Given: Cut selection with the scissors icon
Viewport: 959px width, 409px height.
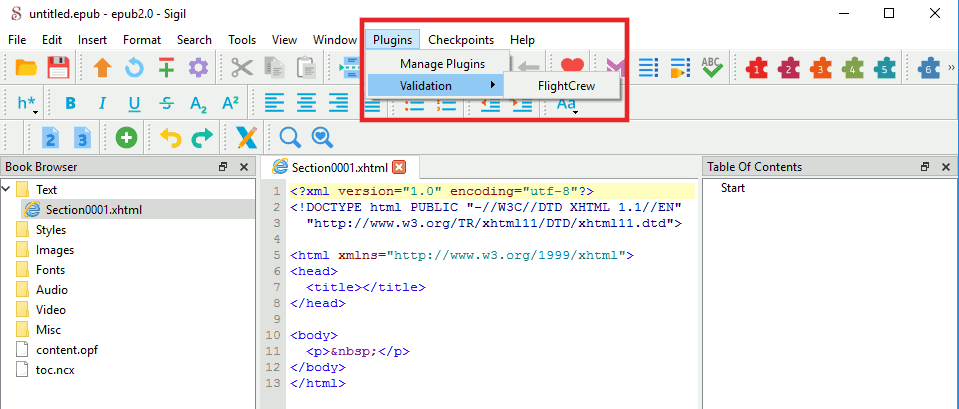Looking at the screenshot, I should click(x=242, y=67).
